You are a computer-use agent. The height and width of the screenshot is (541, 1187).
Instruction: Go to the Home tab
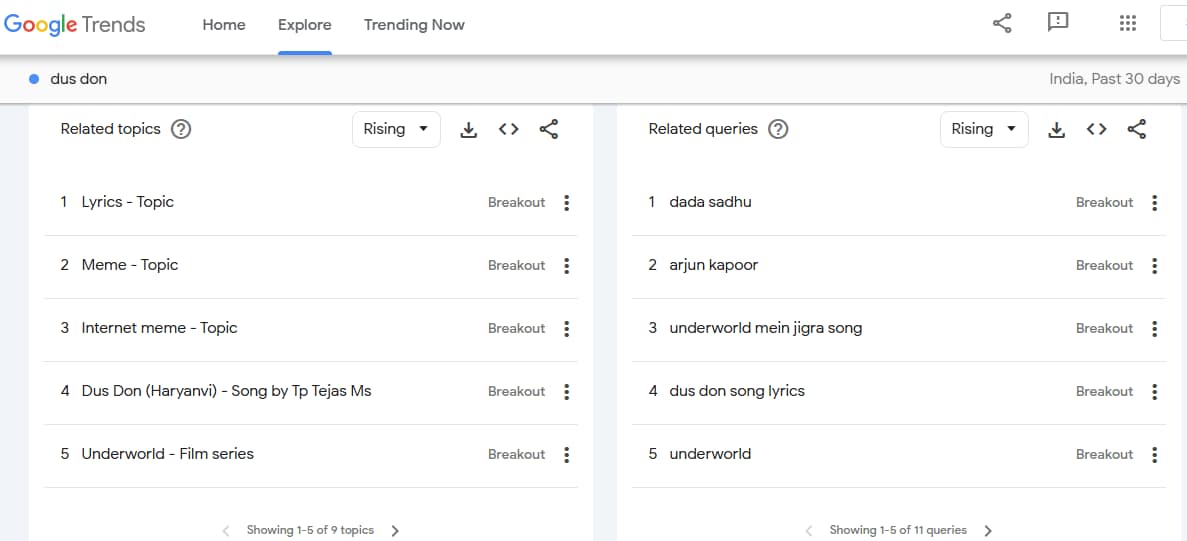point(224,25)
